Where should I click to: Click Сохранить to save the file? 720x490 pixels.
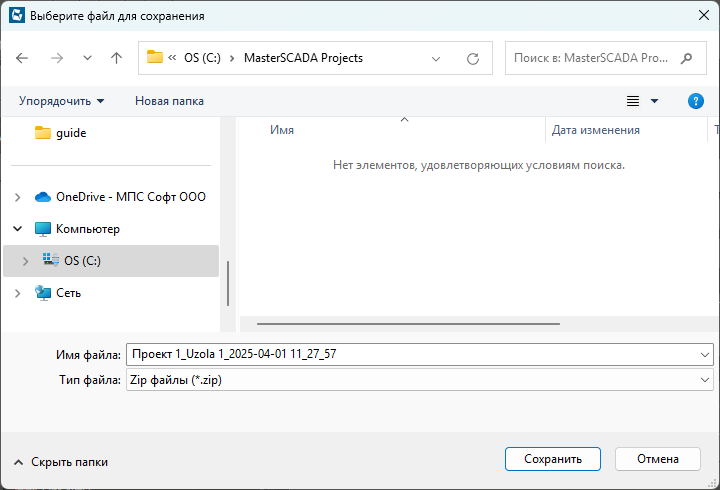point(552,459)
